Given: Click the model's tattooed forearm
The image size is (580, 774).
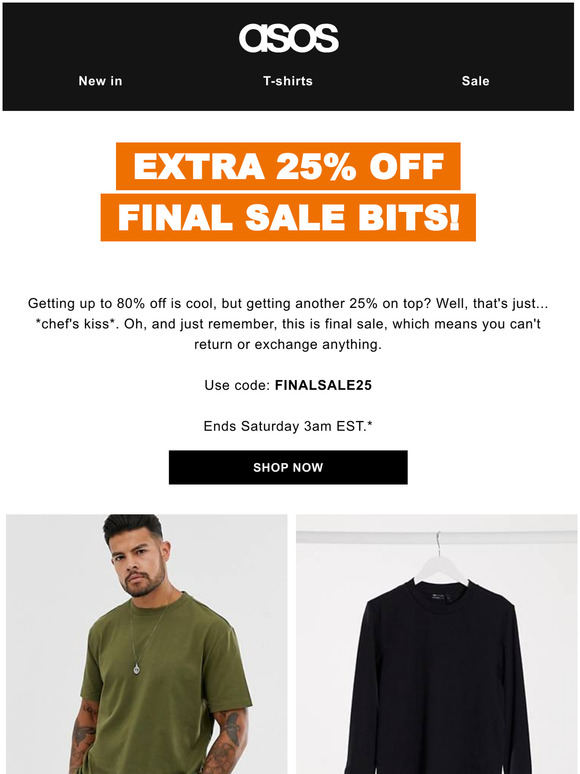Looking at the screenshot, I should tap(230, 740).
